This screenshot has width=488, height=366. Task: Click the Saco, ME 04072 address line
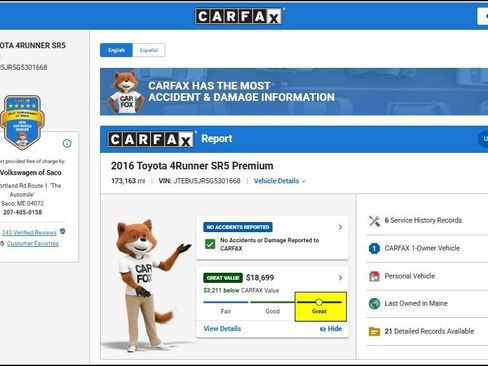click(22, 203)
